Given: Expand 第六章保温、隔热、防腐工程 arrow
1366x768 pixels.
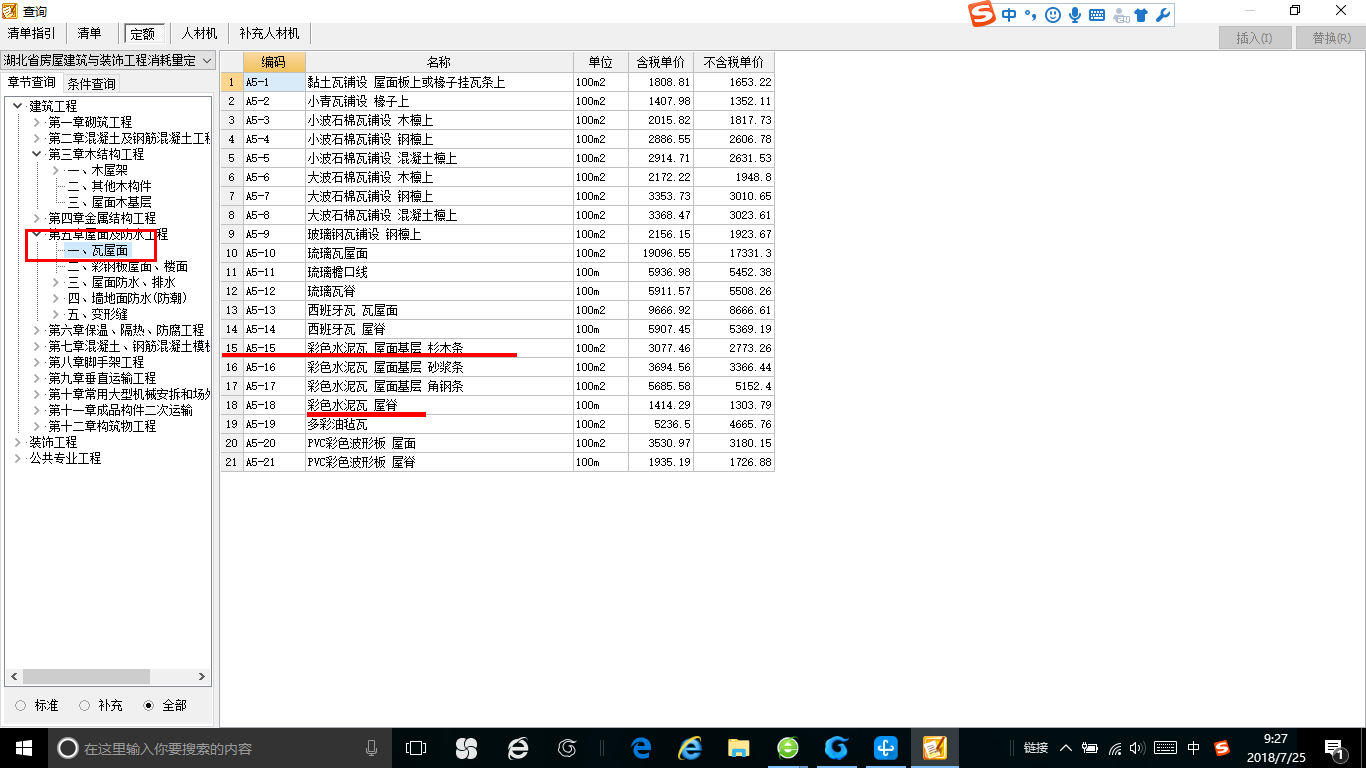Looking at the screenshot, I should [x=37, y=330].
